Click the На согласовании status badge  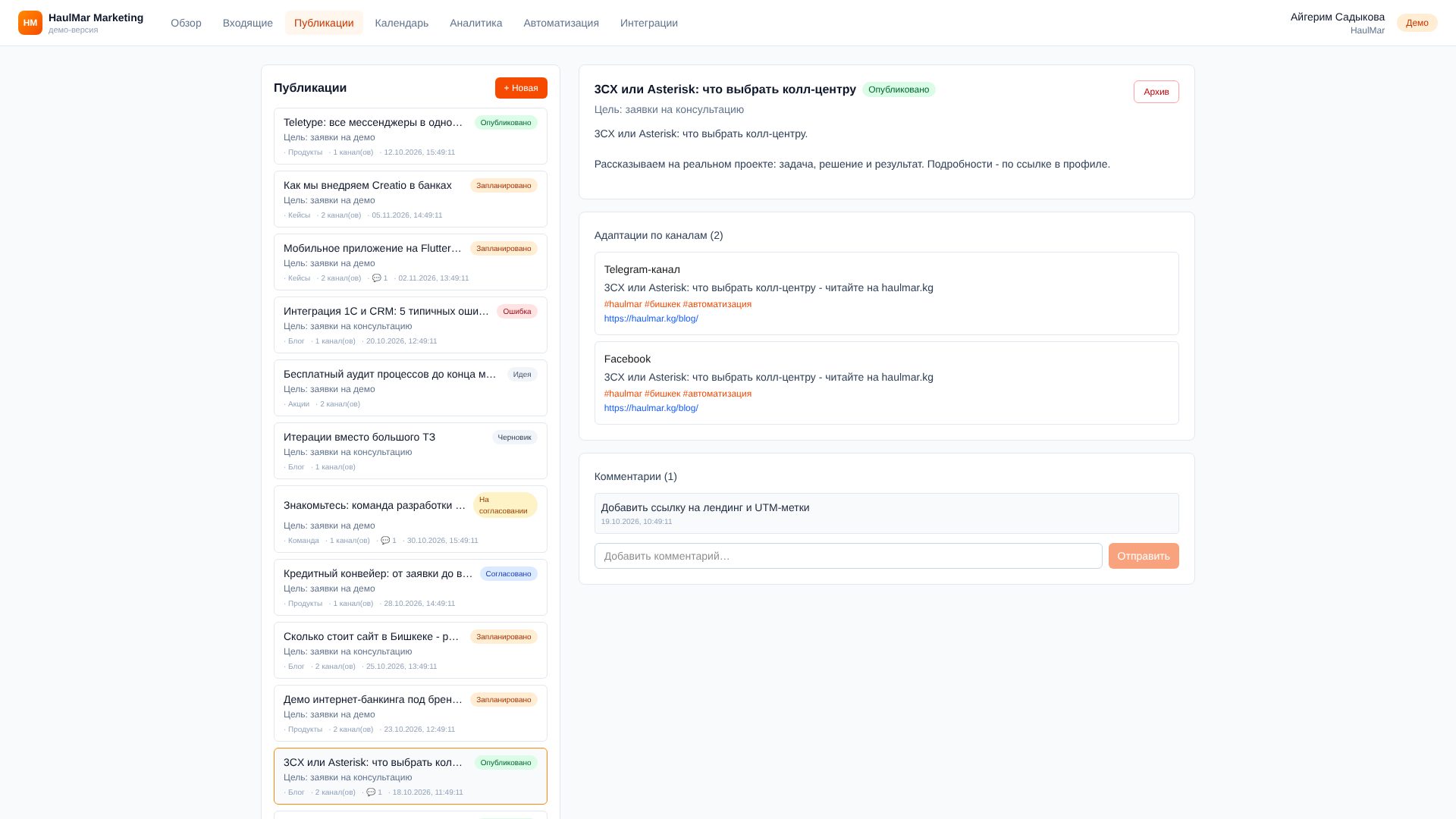pyautogui.click(x=505, y=505)
